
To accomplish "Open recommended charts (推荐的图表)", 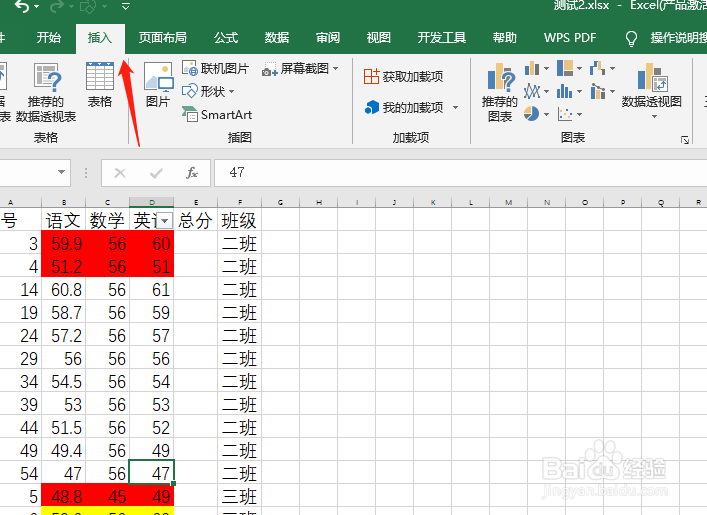I will pos(500,92).
